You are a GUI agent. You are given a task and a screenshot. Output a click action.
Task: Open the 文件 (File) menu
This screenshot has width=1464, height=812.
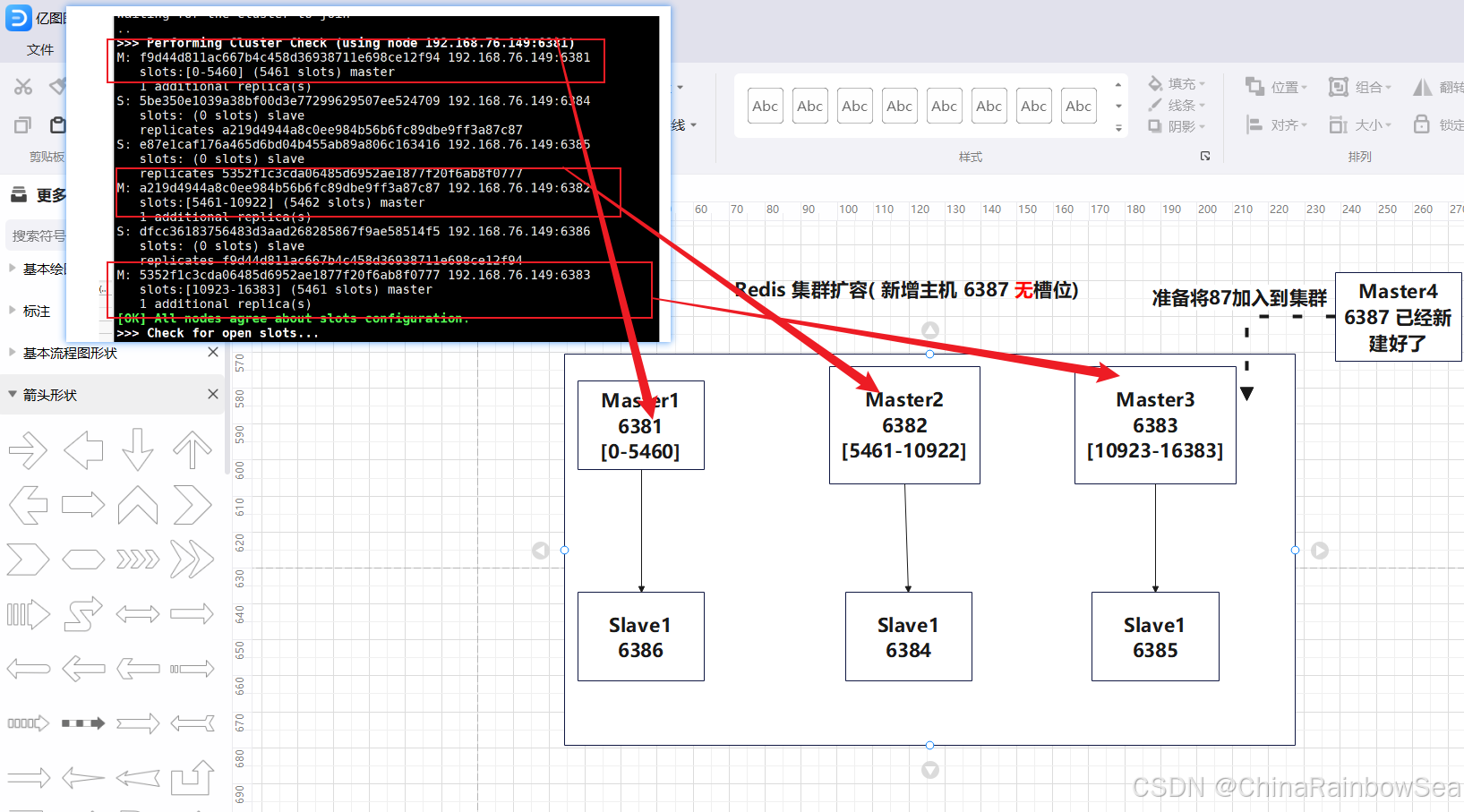[x=40, y=49]
